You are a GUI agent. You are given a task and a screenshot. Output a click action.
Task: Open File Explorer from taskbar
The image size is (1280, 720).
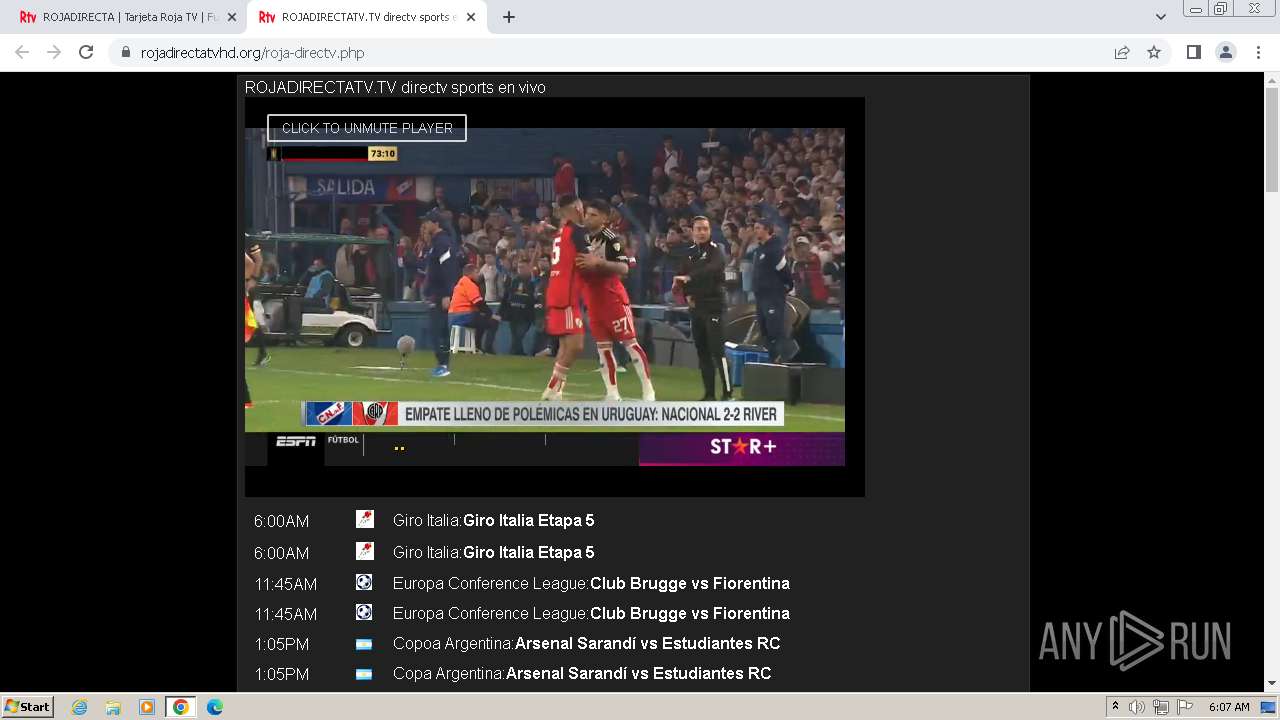113,707
